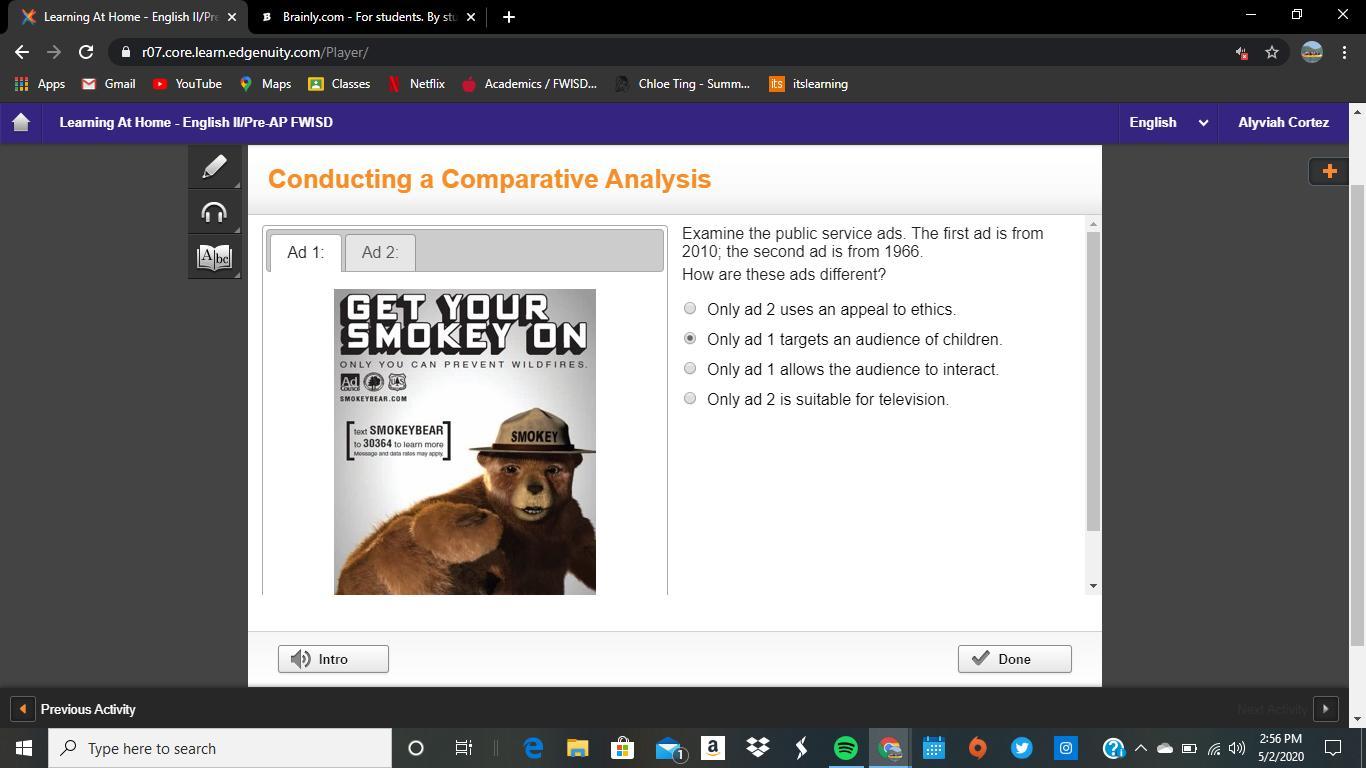
Task: Open Task View on taskbar
Action: pyautogui.click(x=463, y=748)
